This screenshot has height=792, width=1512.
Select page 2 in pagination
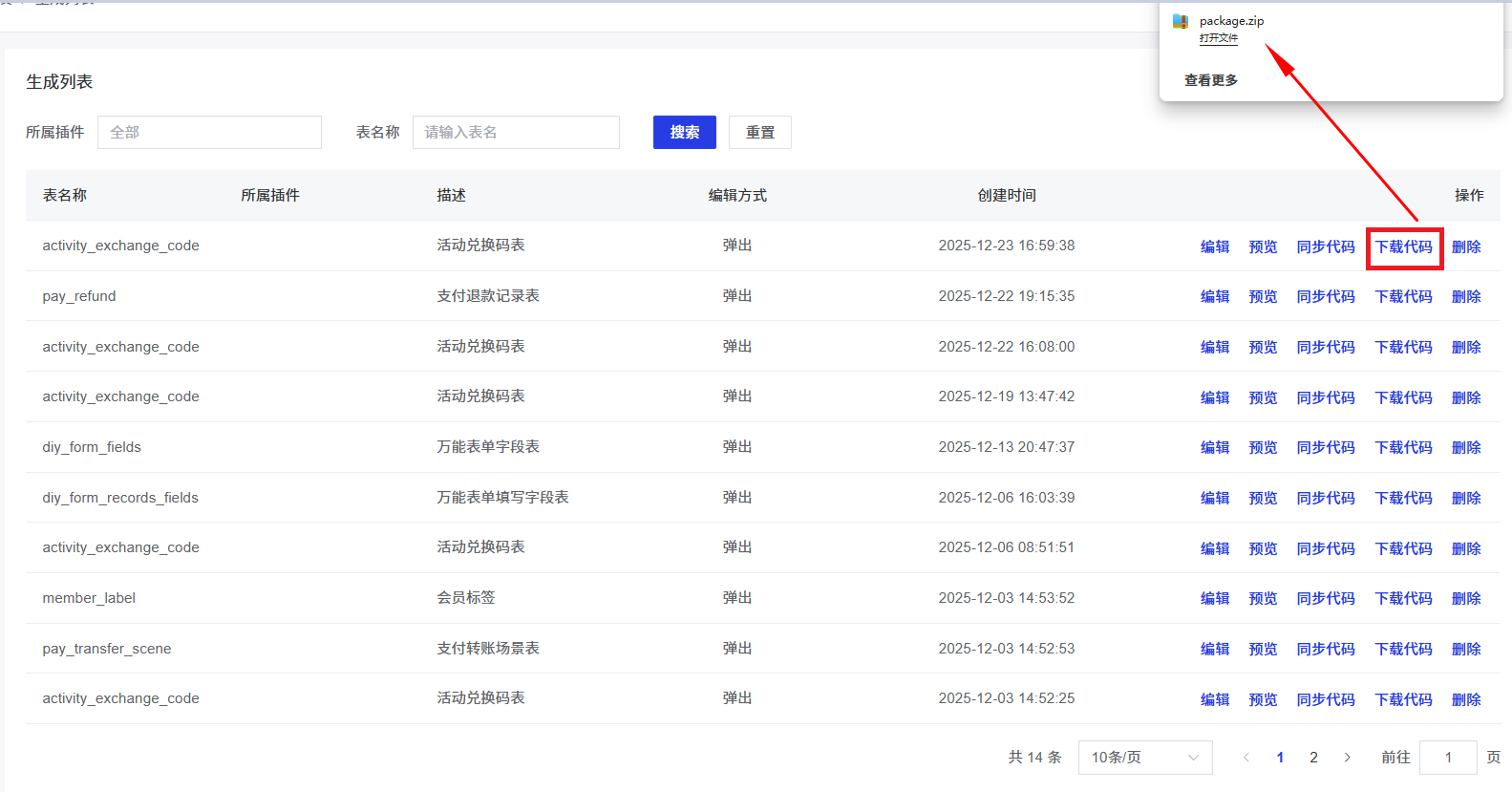(1313, 758)
